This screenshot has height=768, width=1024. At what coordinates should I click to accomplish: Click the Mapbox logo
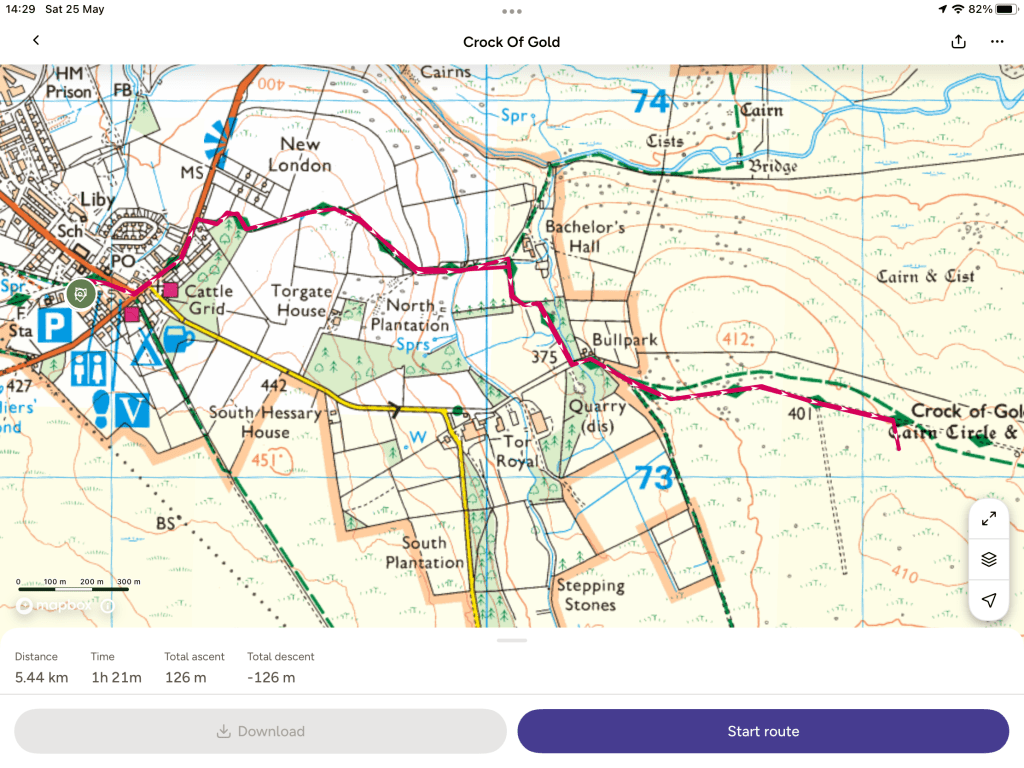pyautogui.click(x=57, y=605)
